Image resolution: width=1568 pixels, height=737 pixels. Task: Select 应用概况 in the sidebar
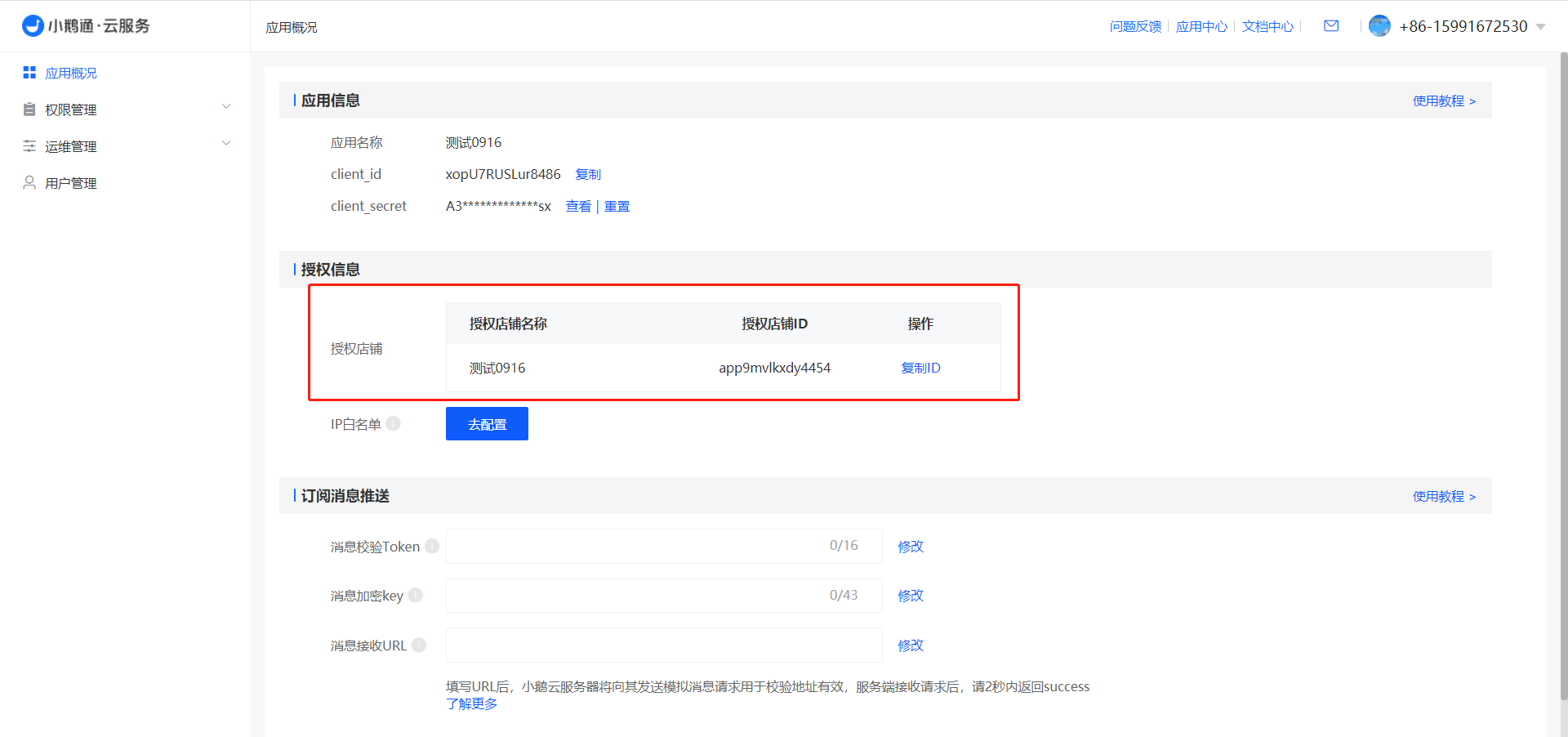pyautogui.click(x=71, y=73)
